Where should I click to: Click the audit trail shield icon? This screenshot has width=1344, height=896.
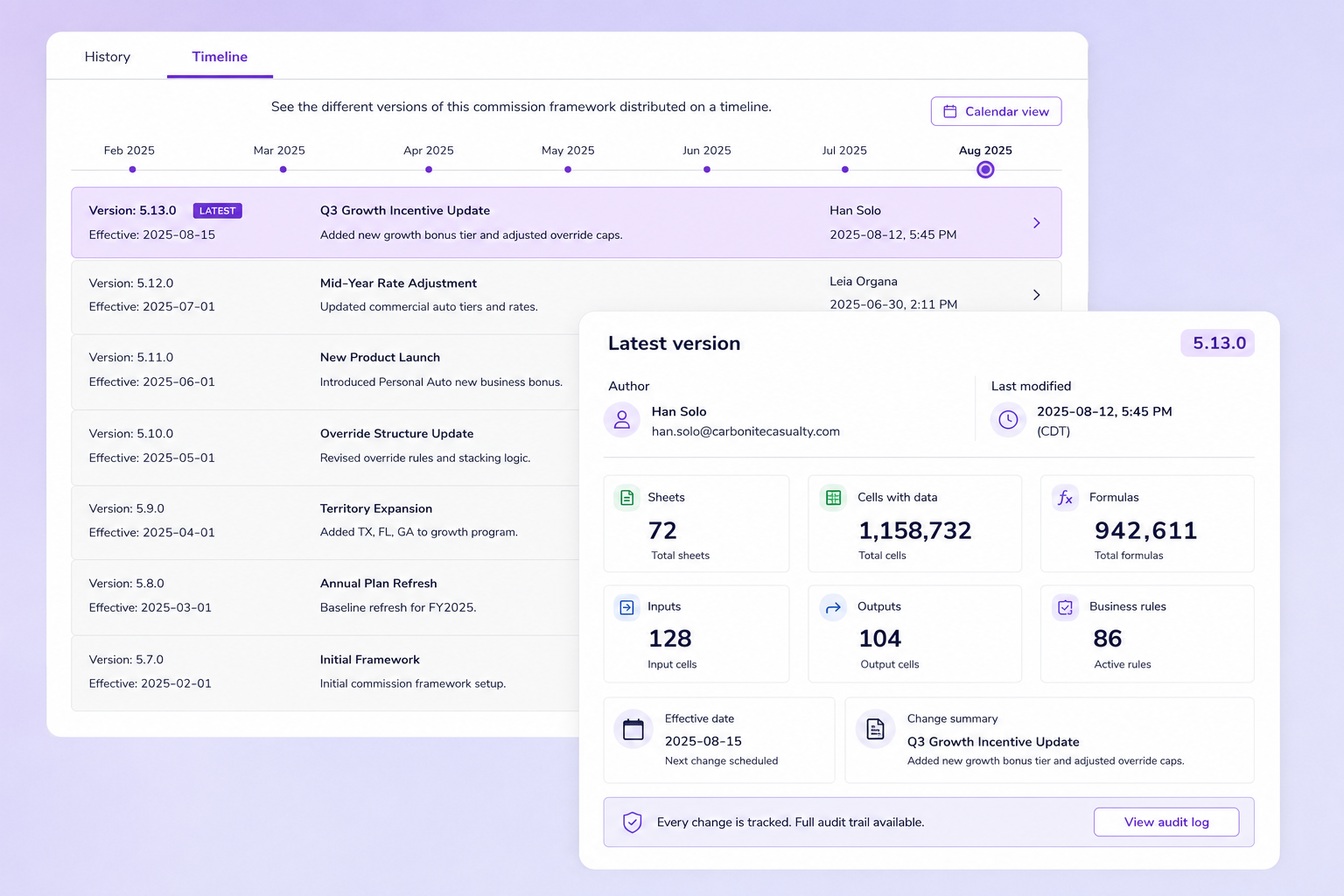pyautogui.click(x=632, y=822)
